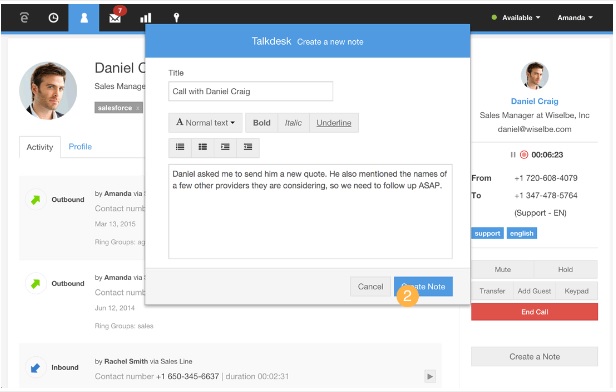Screen dimensions: 616x392
Task: Open the reporting bar chart icon
Action: tap(146, 18)
